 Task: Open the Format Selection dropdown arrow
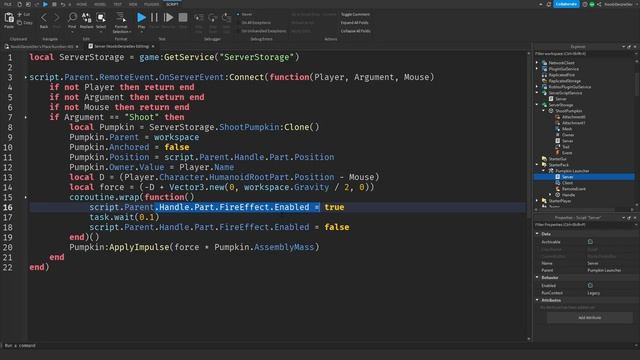point(130,31)
